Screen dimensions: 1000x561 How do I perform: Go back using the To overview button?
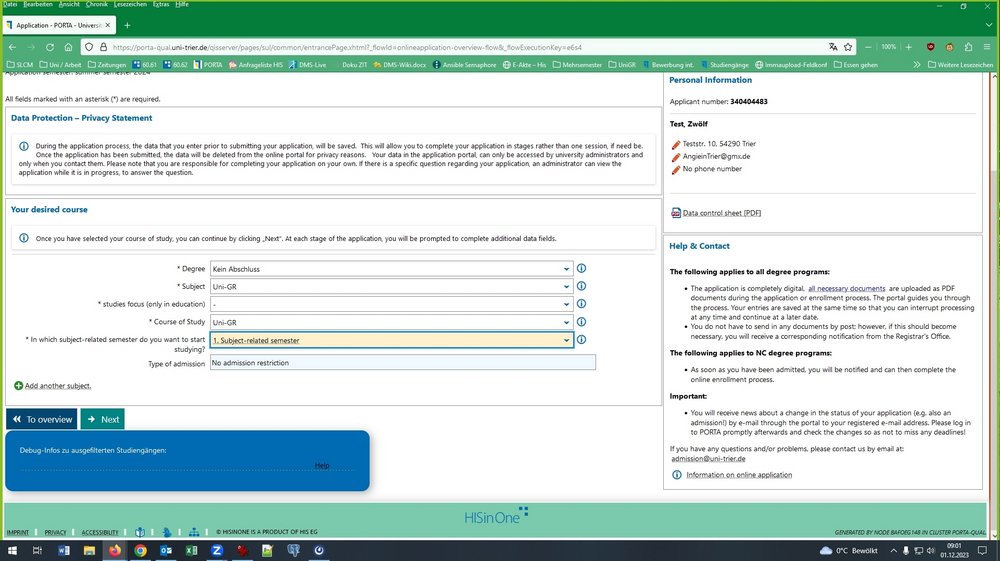[x=41, y=420]
